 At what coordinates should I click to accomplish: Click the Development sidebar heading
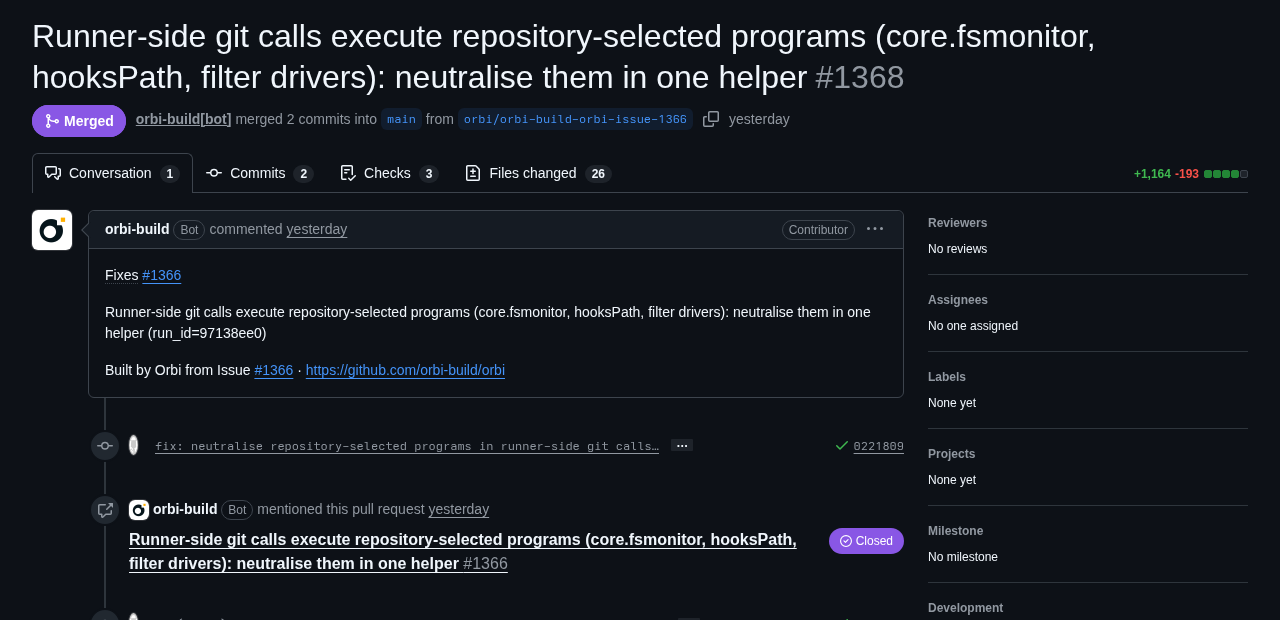(965, 608)
